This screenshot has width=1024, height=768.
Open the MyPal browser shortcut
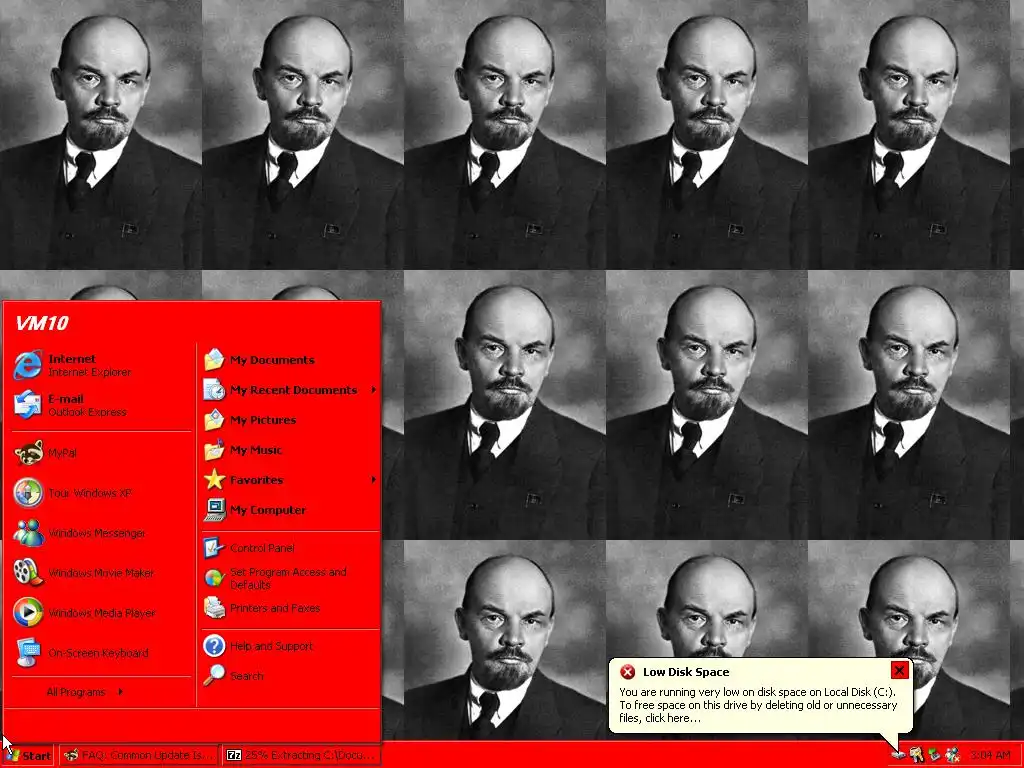click(x=101, y=453)
